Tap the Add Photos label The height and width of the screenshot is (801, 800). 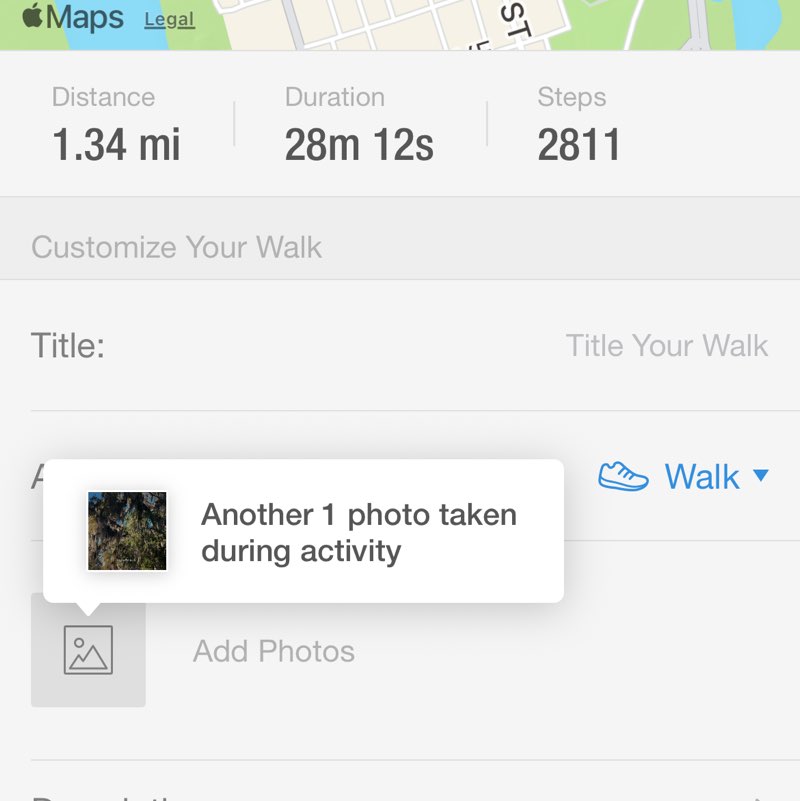pos(274,651)
